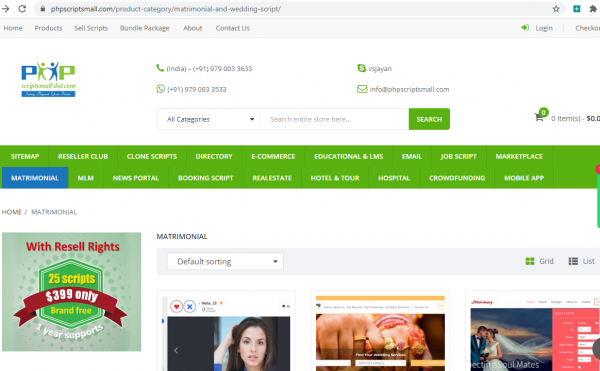Switch to List view icon
This screenshot has height=371, width=600.
click(x=573, y=261)
